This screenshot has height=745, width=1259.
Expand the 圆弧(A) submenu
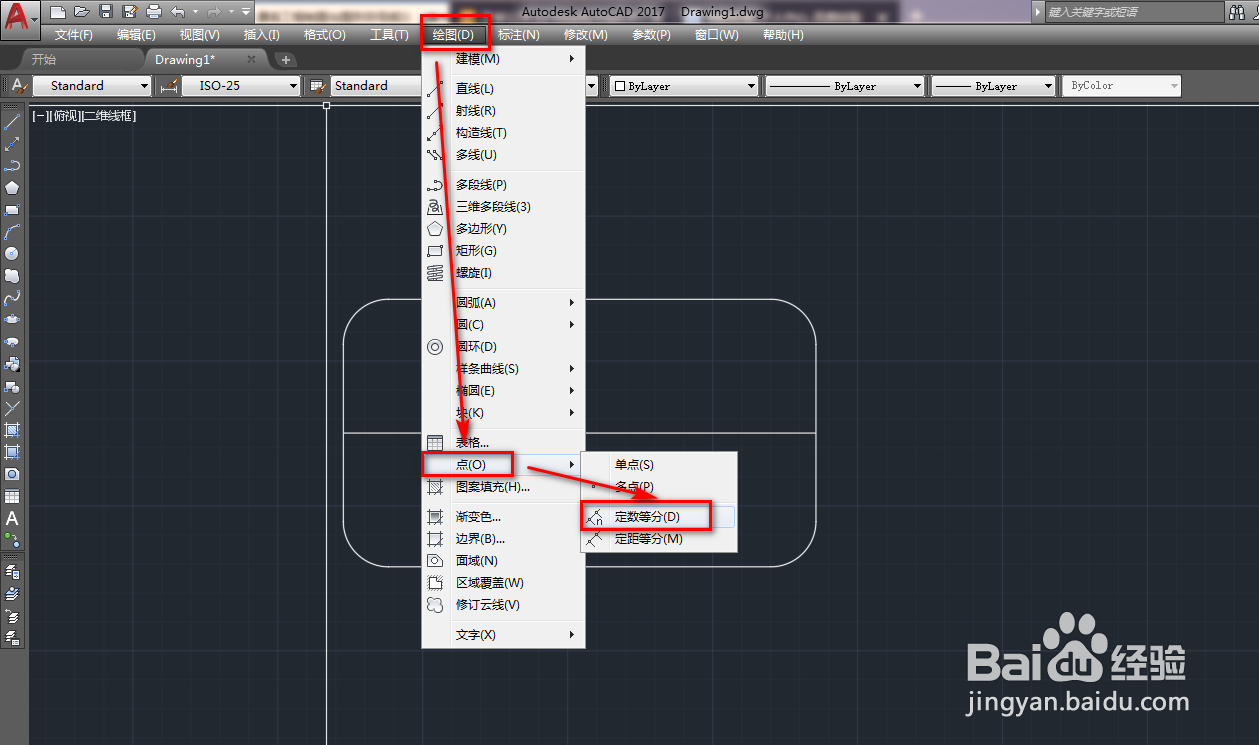(x=503, y=303)
